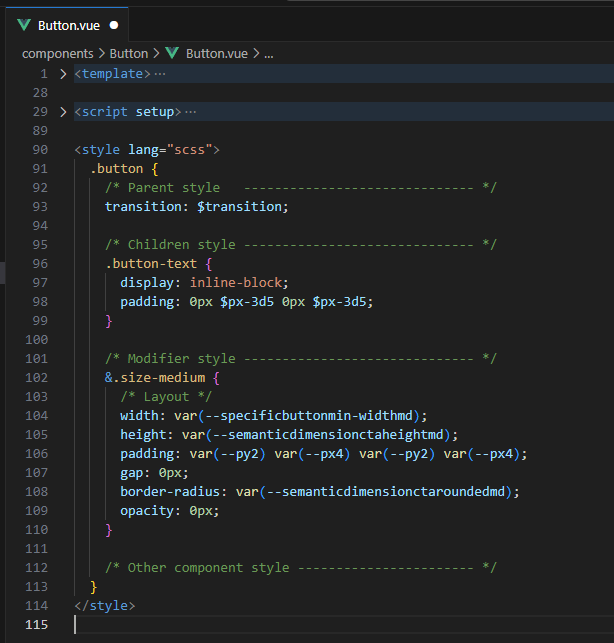Click the closing </style> tag
Viewport: 614px width, 643px height.
(x=105, y=606)
